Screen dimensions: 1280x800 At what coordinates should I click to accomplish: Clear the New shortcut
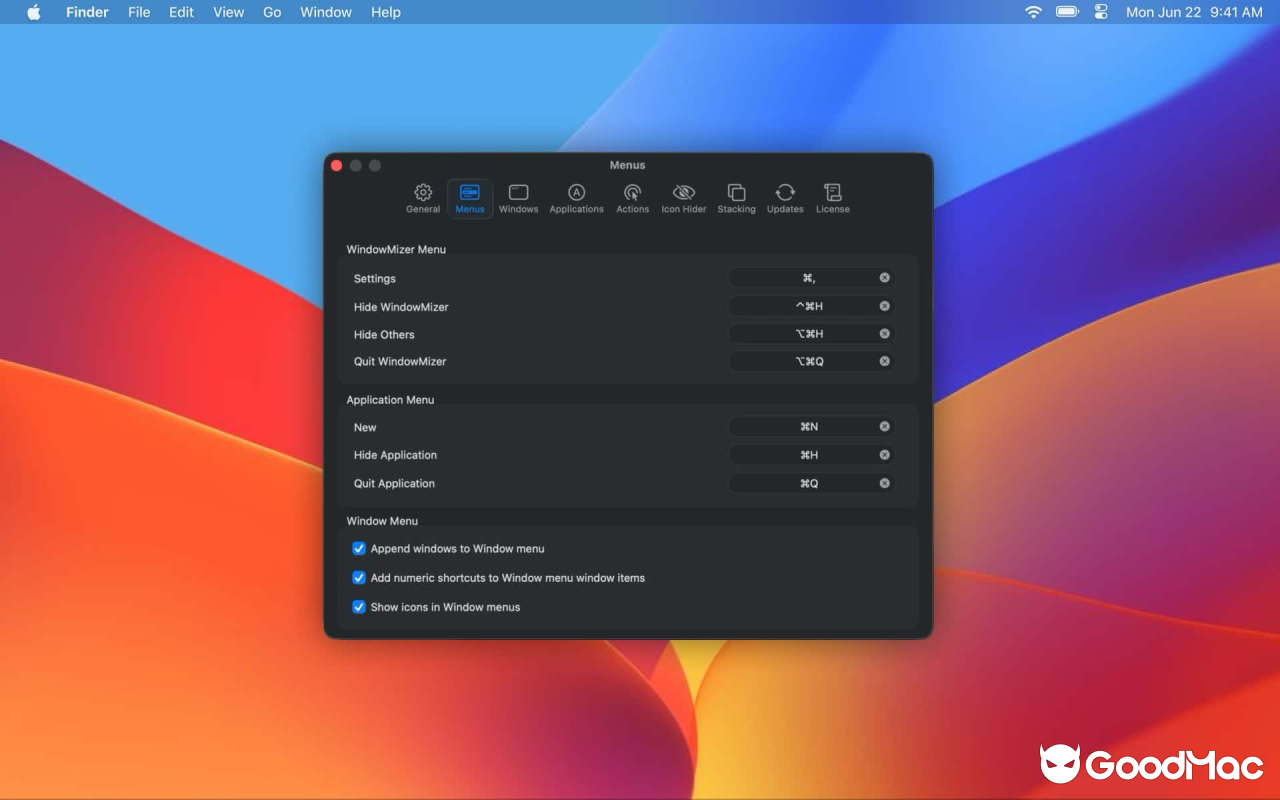pos(884,426)
